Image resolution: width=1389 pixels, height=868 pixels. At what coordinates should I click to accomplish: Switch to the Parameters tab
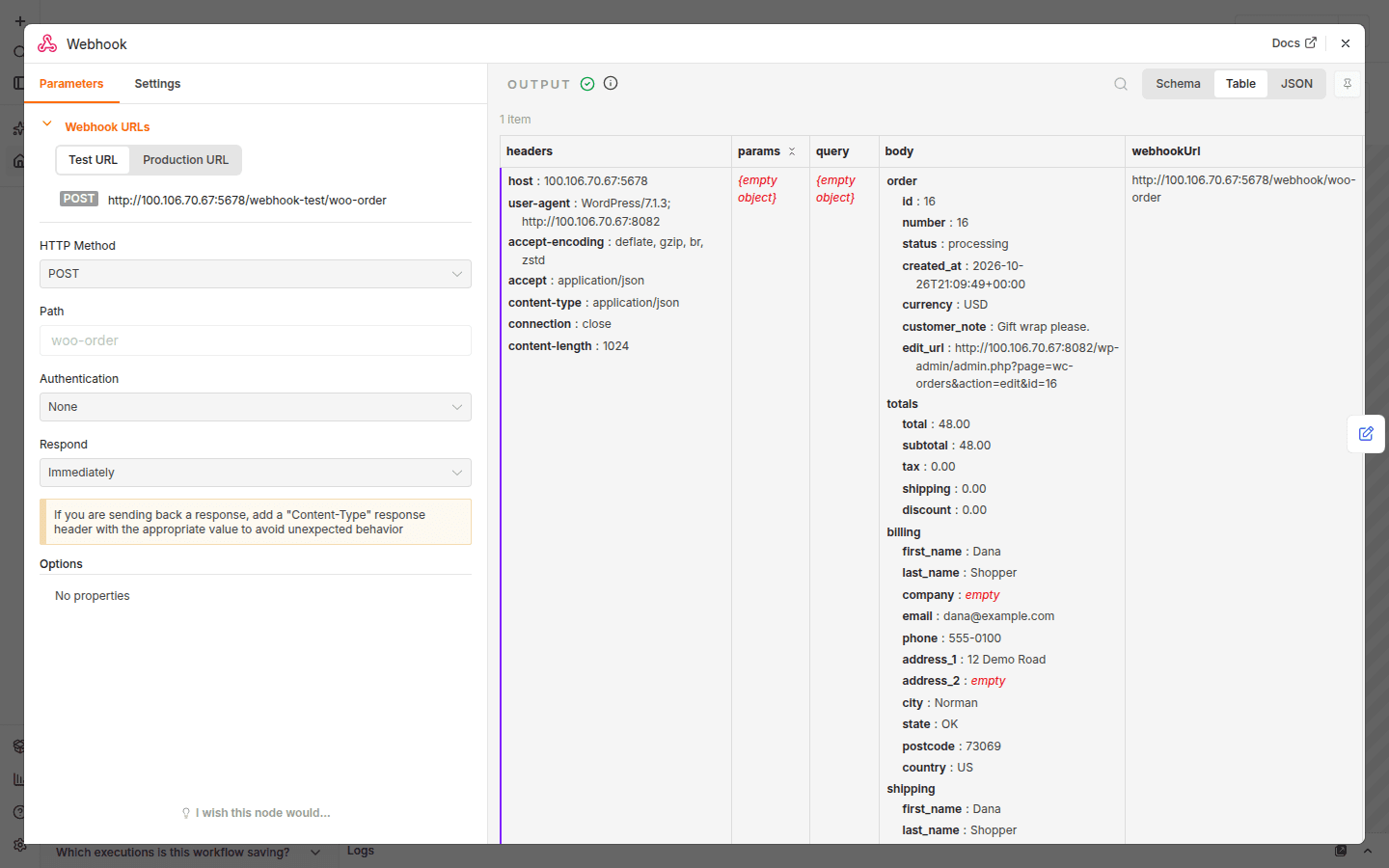pyautogui.click(x=71, y=84)
